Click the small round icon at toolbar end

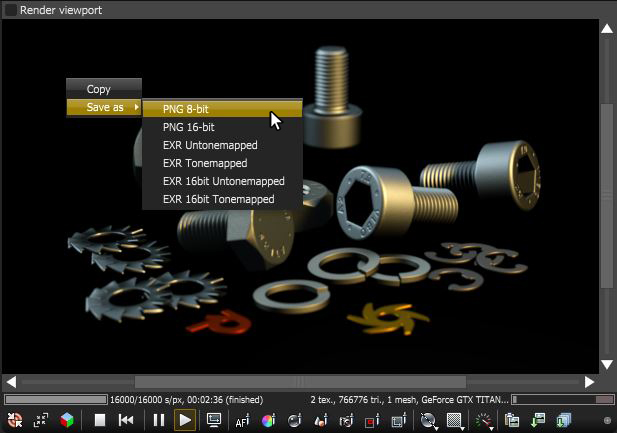[607, 420]
